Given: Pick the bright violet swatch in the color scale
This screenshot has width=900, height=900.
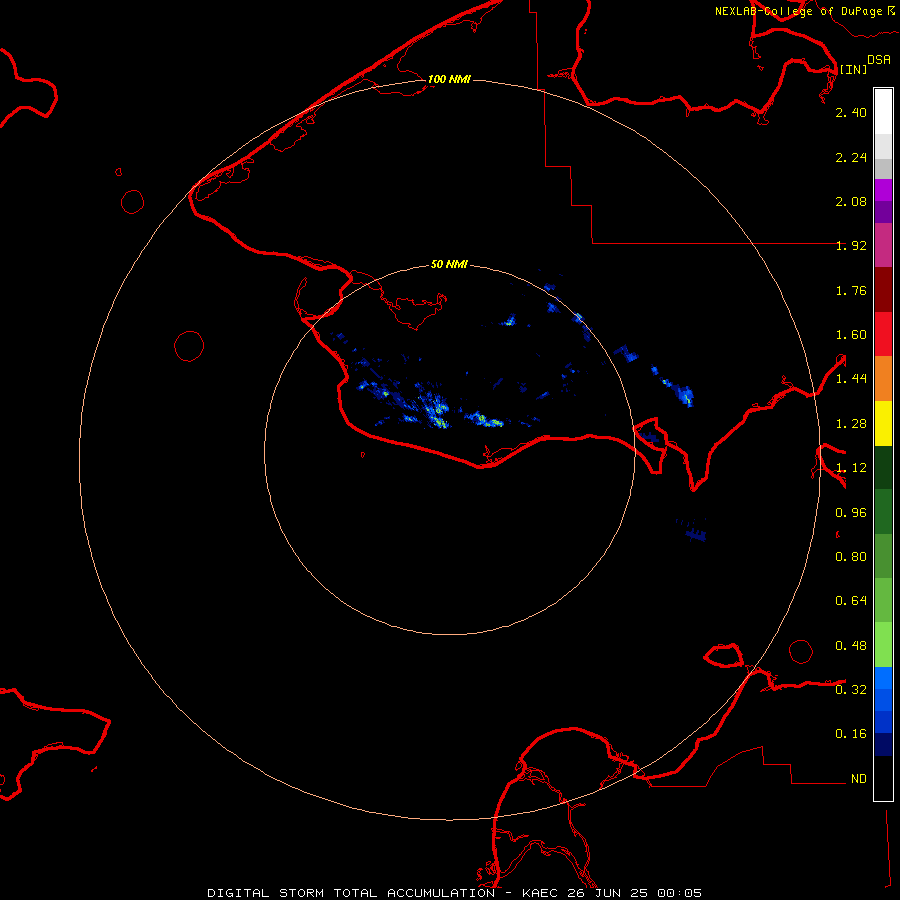Looking at the screenshot, I should (883, 190).
